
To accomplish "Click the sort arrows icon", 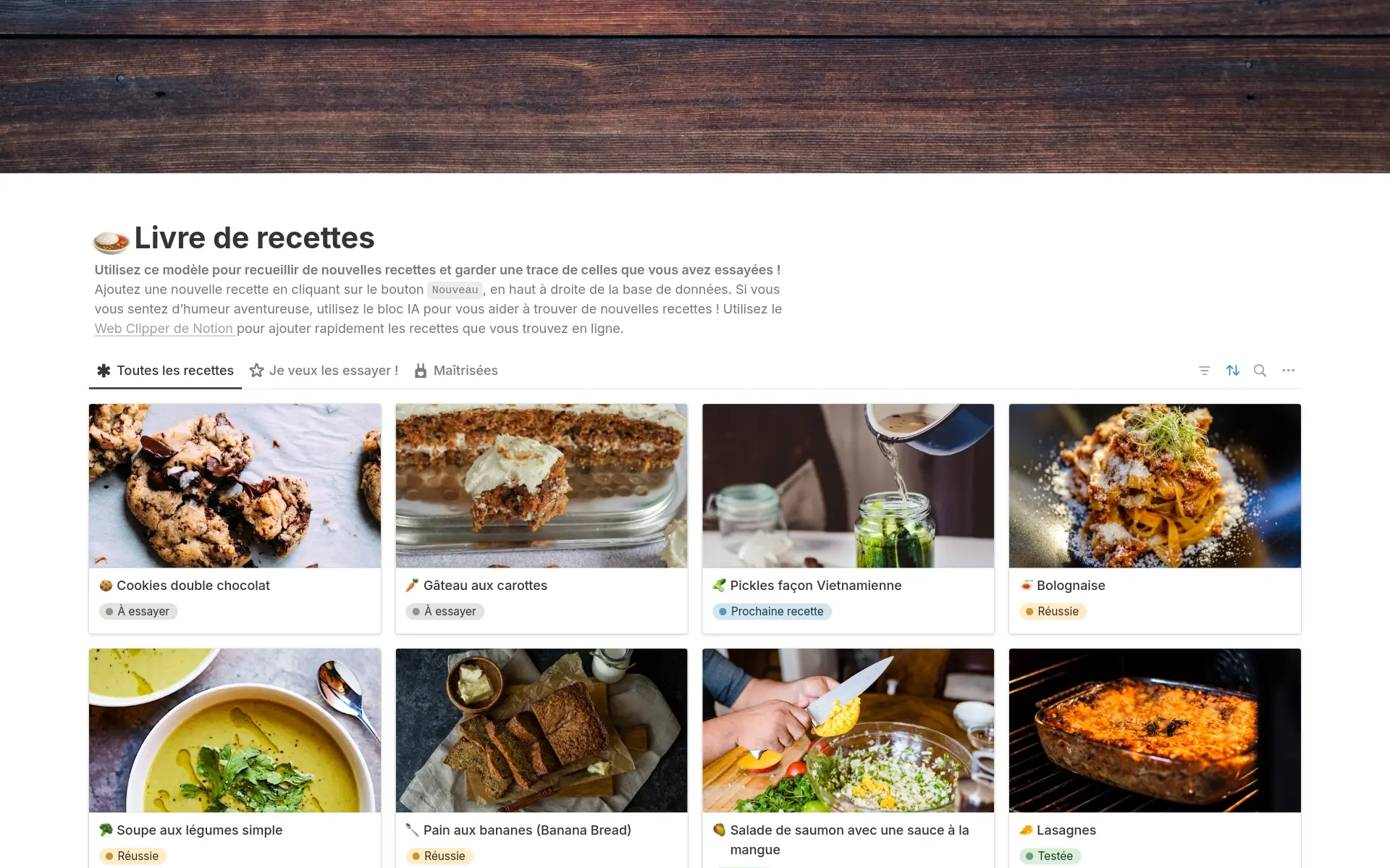I will click(1232, 371).
